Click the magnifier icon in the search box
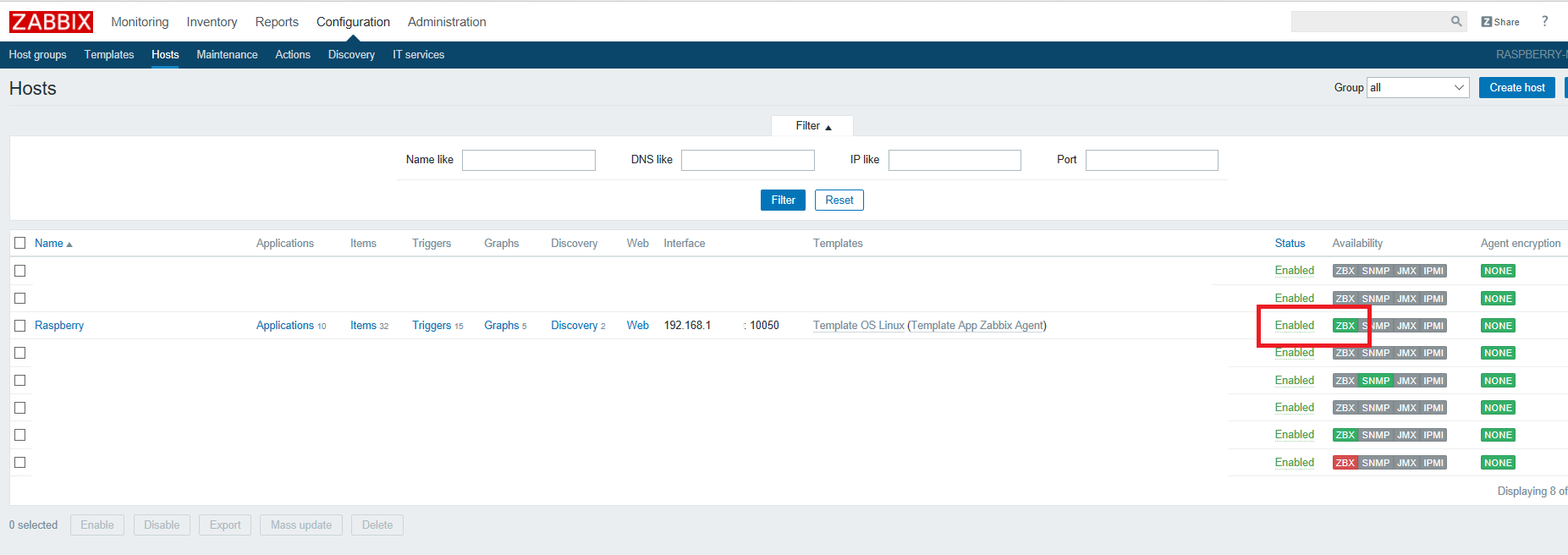The height and width of the screenshot is (555, 1568). pos(1456,21)
